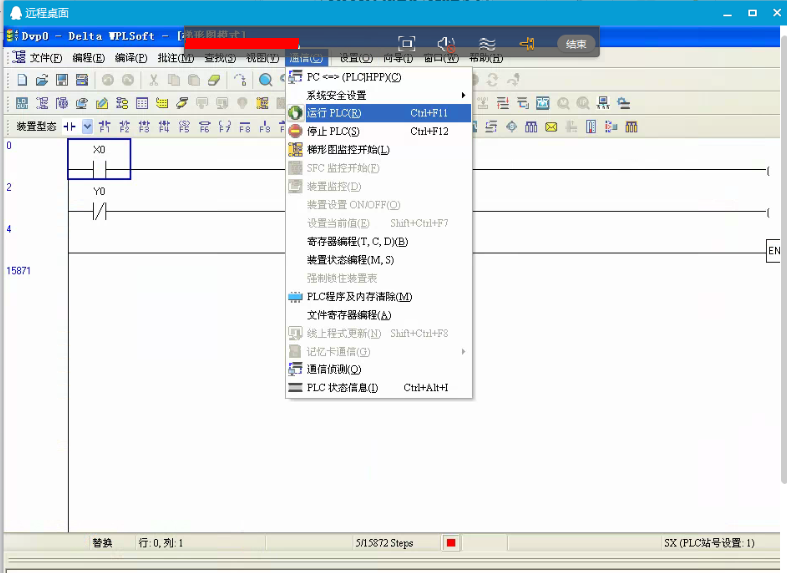This screenshot has width=787, height=573.
Task: Click the 结束 end session button
Action: (576, 44)
